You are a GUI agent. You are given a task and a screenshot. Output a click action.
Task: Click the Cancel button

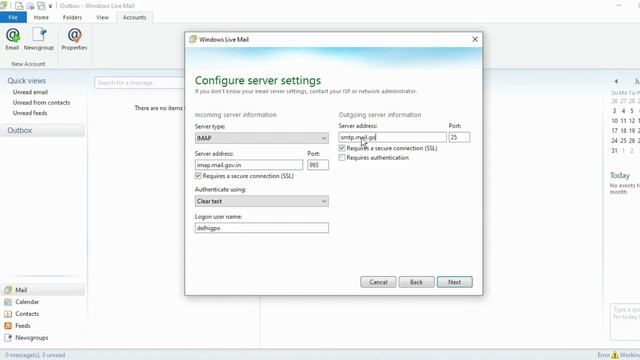(378, 282)
